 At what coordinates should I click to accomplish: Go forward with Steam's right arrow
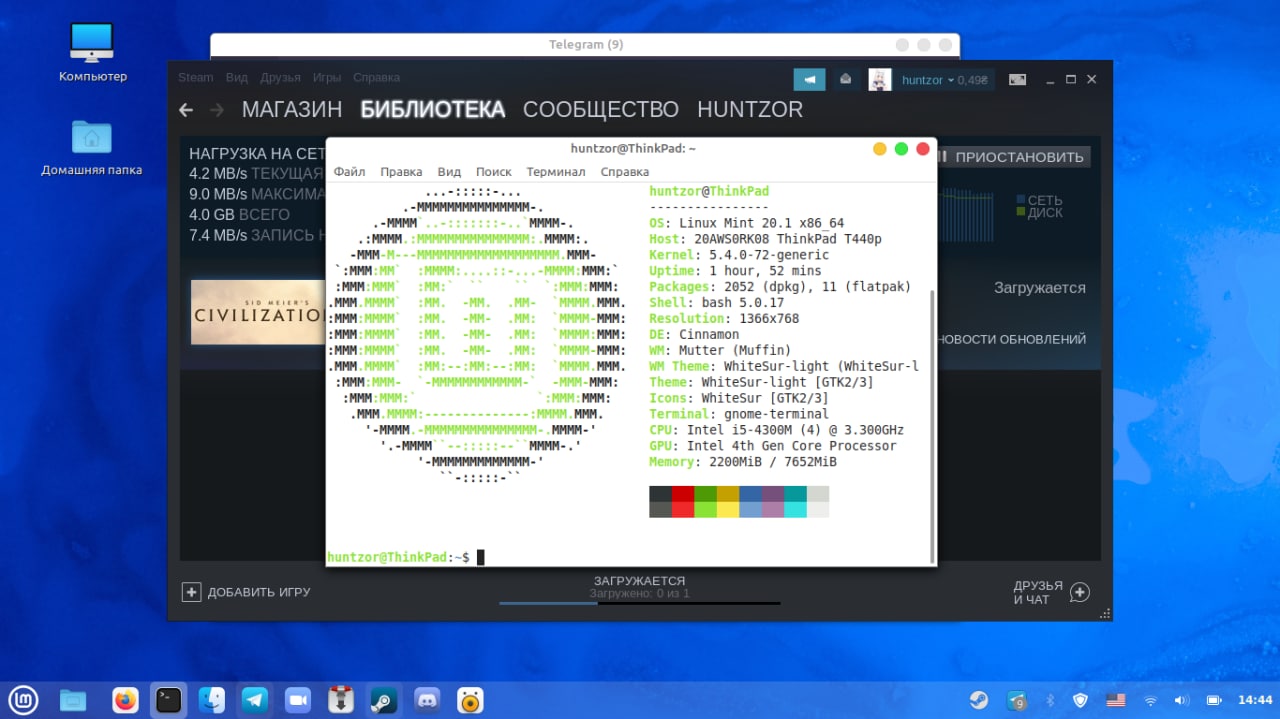(x=217, y=110)
